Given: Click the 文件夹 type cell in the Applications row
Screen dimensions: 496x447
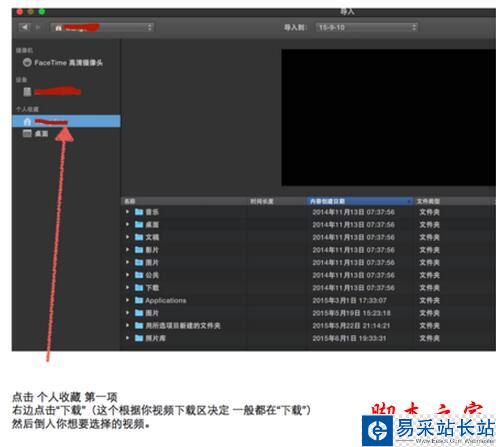Looking at the screenshot, I should [429, 300].
